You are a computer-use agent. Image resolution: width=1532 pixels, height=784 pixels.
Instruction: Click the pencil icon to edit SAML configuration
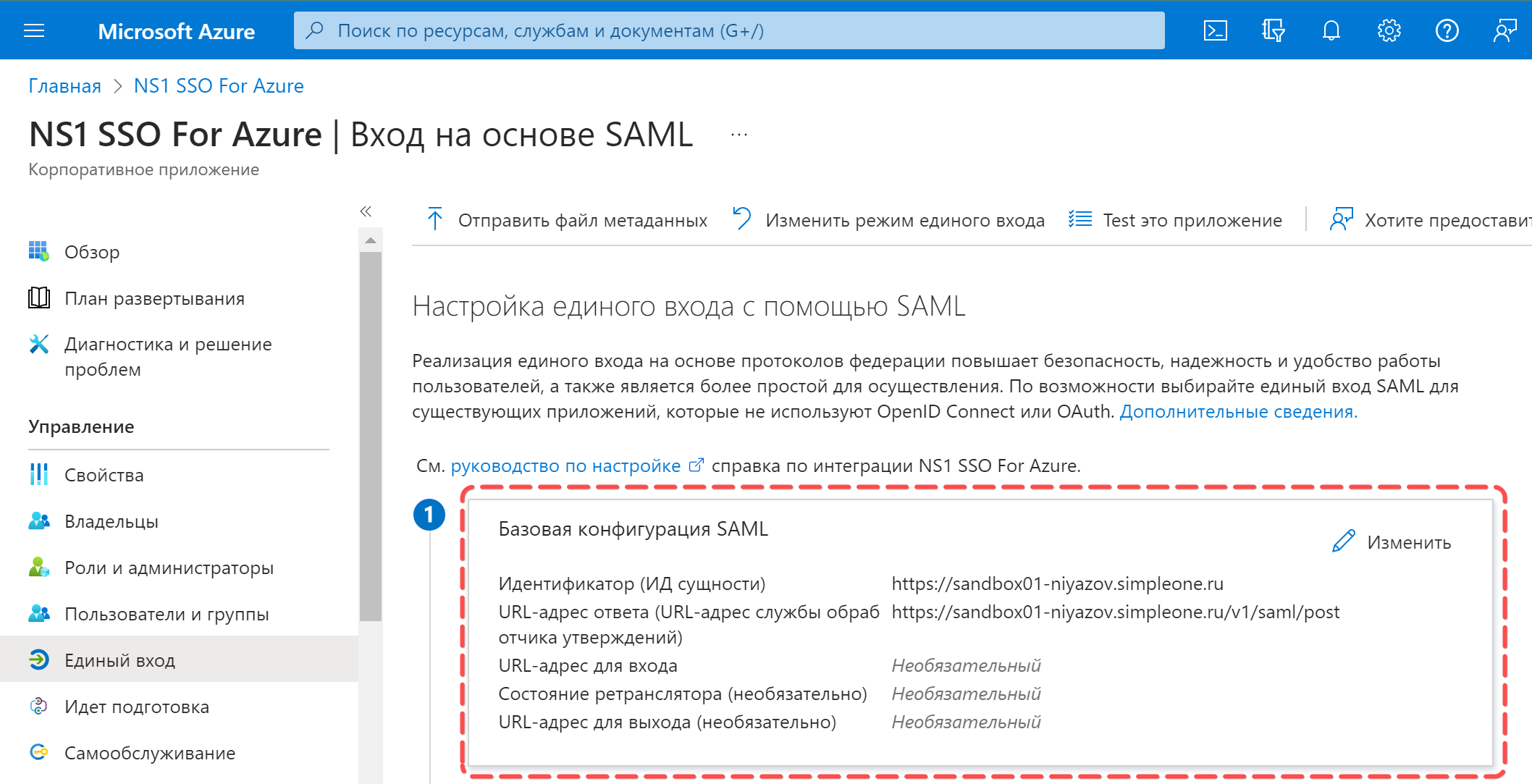[1344, 541]
